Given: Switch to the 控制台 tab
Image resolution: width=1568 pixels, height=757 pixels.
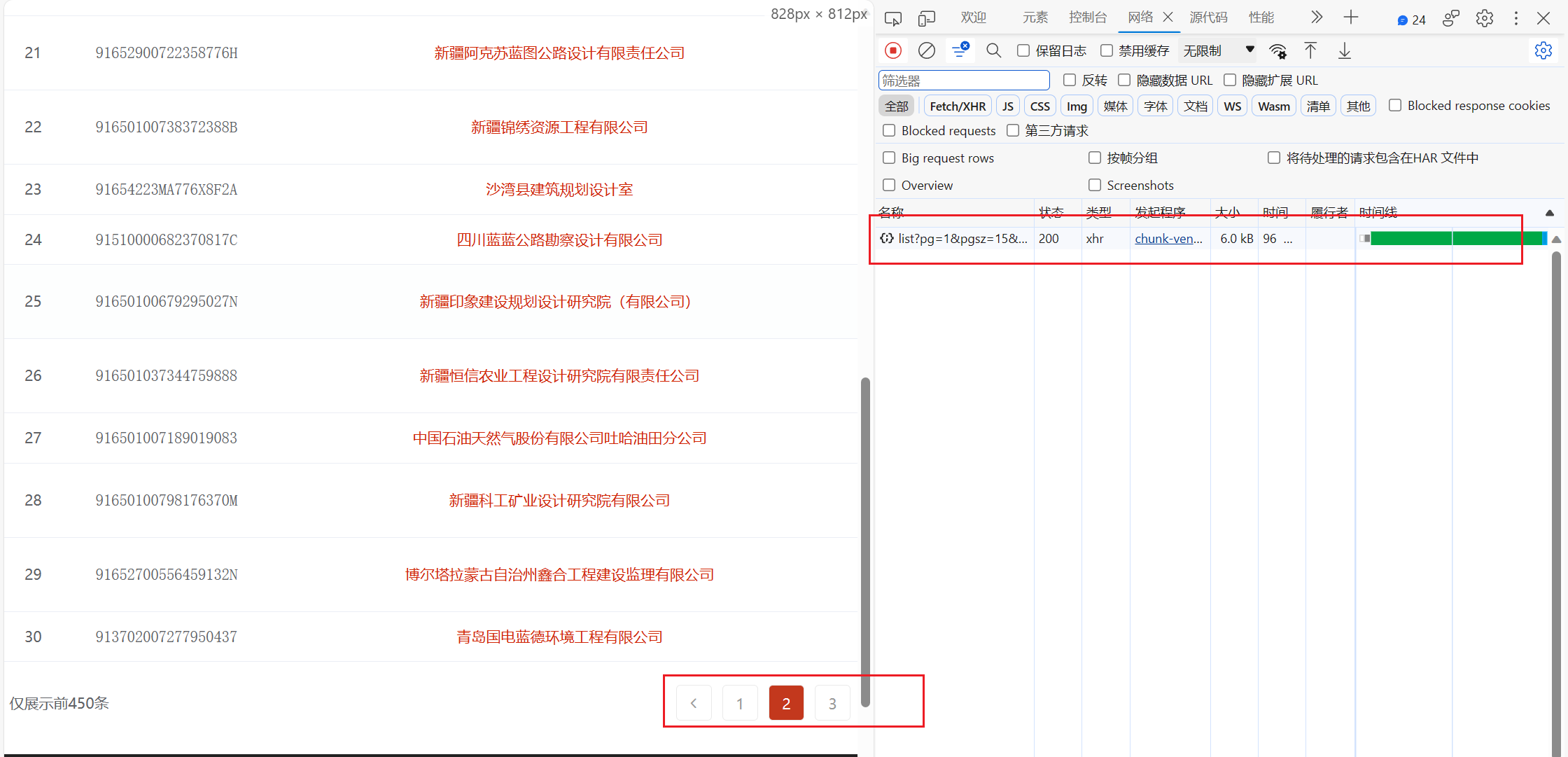Looking at the screenshot, I should (x=1088, y=18).
